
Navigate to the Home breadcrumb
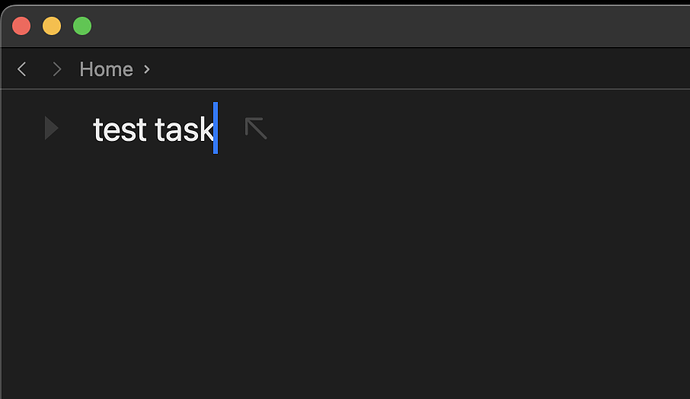point(106,70)
